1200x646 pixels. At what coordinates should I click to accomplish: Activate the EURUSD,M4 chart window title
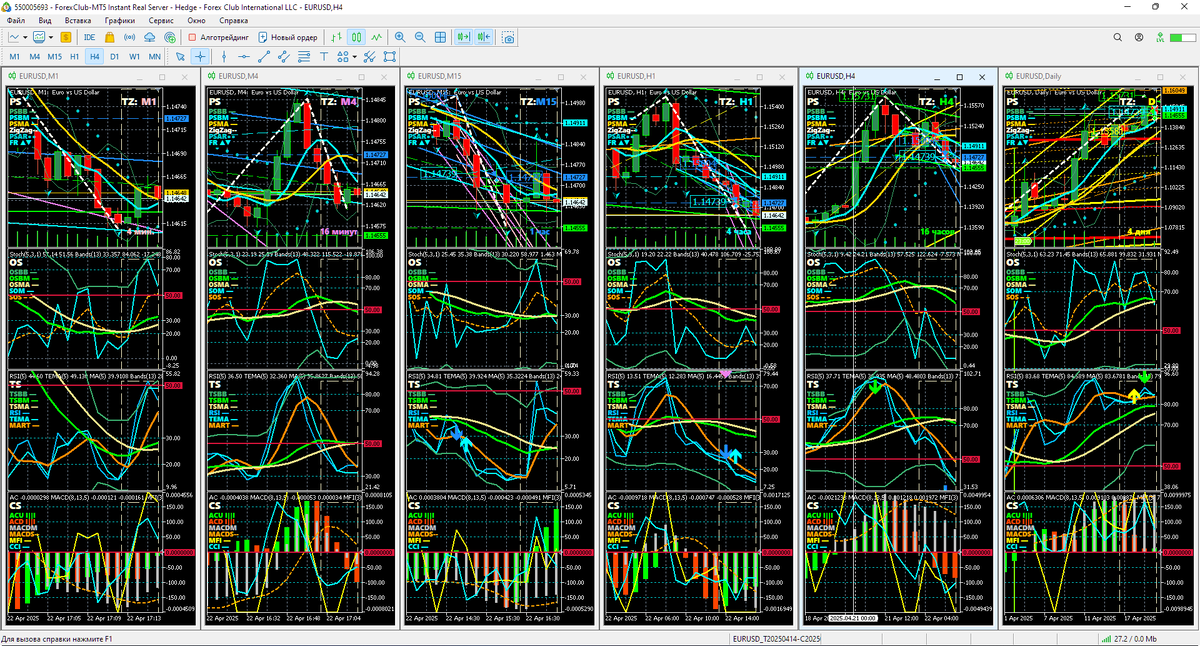239,76
